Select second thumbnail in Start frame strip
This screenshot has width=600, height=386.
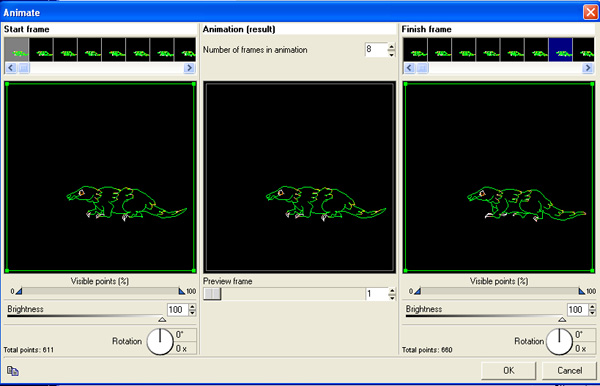click(x=41, y=50)
